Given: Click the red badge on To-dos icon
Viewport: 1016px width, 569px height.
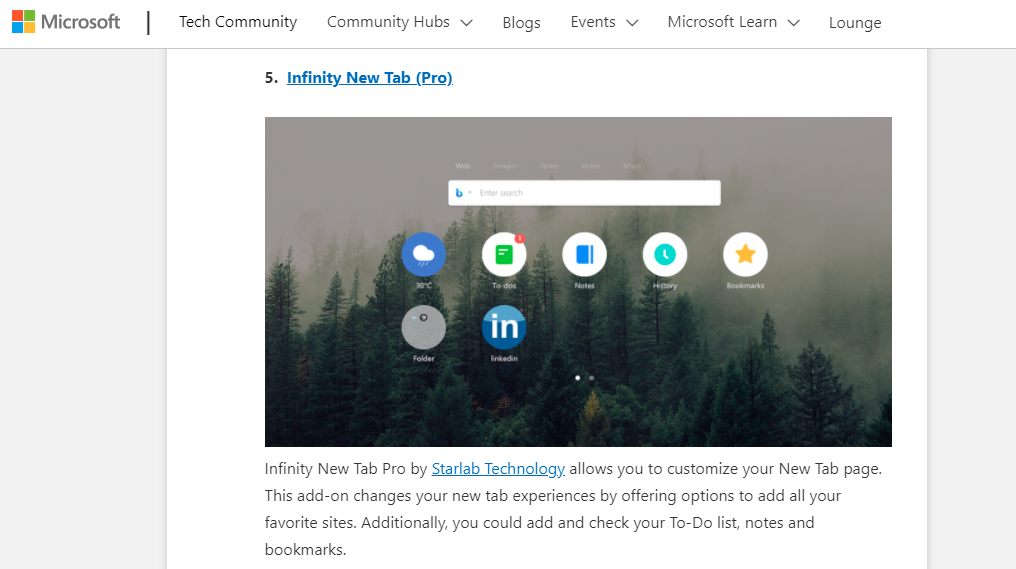Looking at the screenshot, I should tap(520, 238).
